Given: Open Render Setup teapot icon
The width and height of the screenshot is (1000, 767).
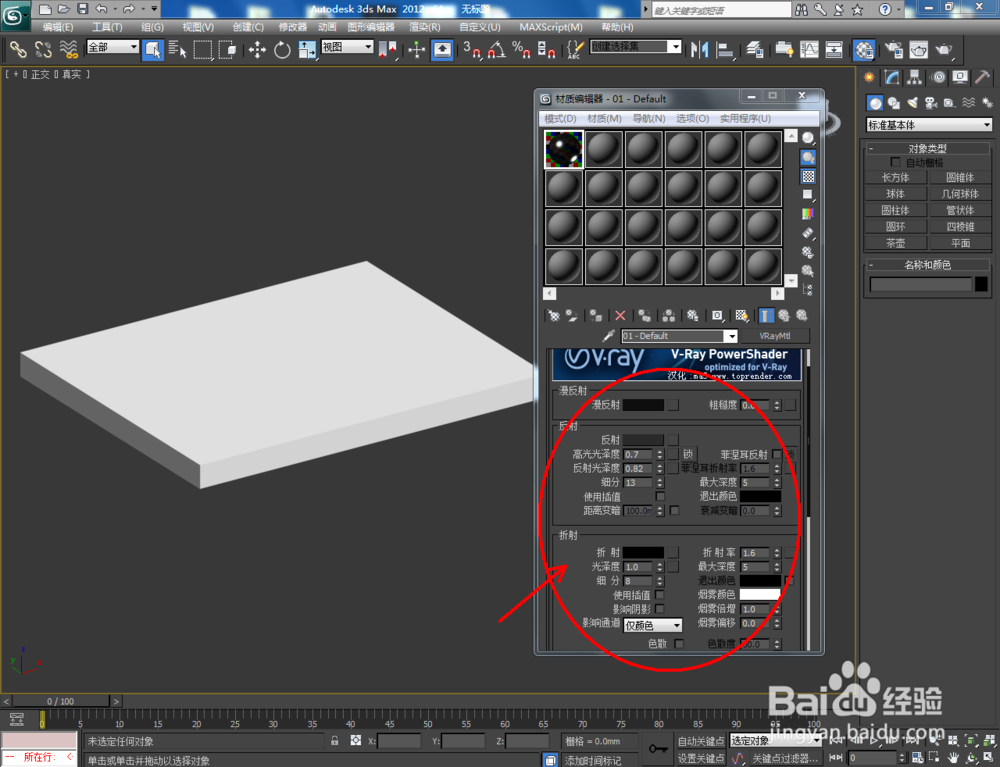Looking at the screenshot, I should point(894,50).
